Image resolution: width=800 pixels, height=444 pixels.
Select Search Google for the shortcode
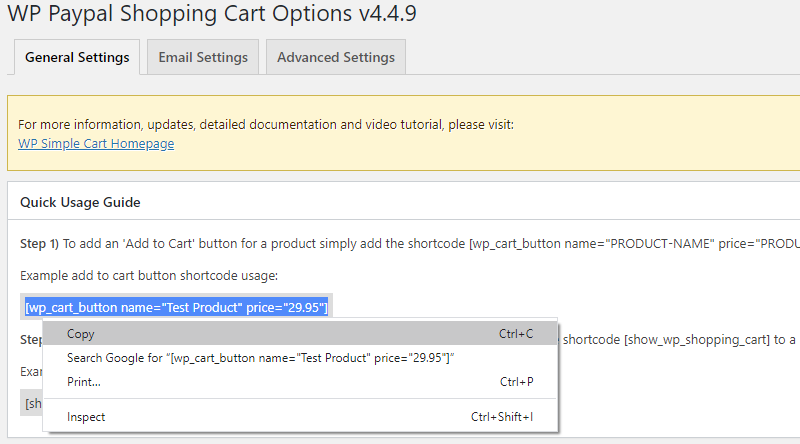(300, 358)
